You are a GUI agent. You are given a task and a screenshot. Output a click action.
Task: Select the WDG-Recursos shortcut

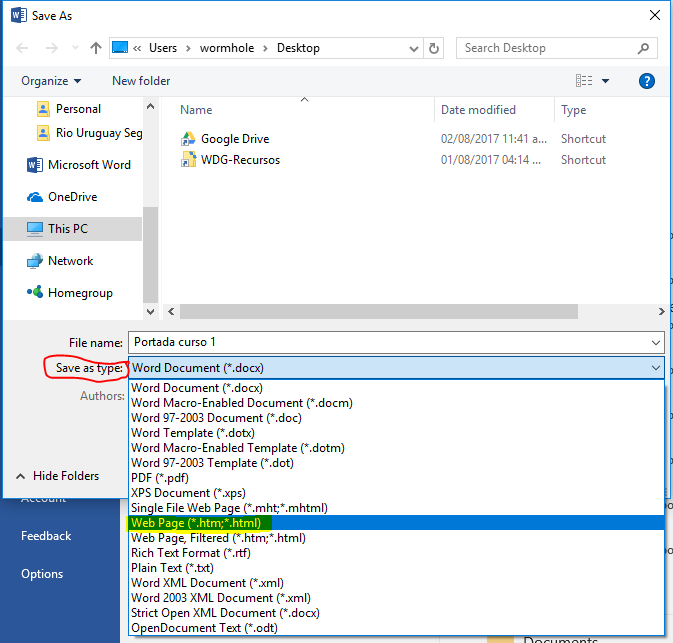click(240, 160)
